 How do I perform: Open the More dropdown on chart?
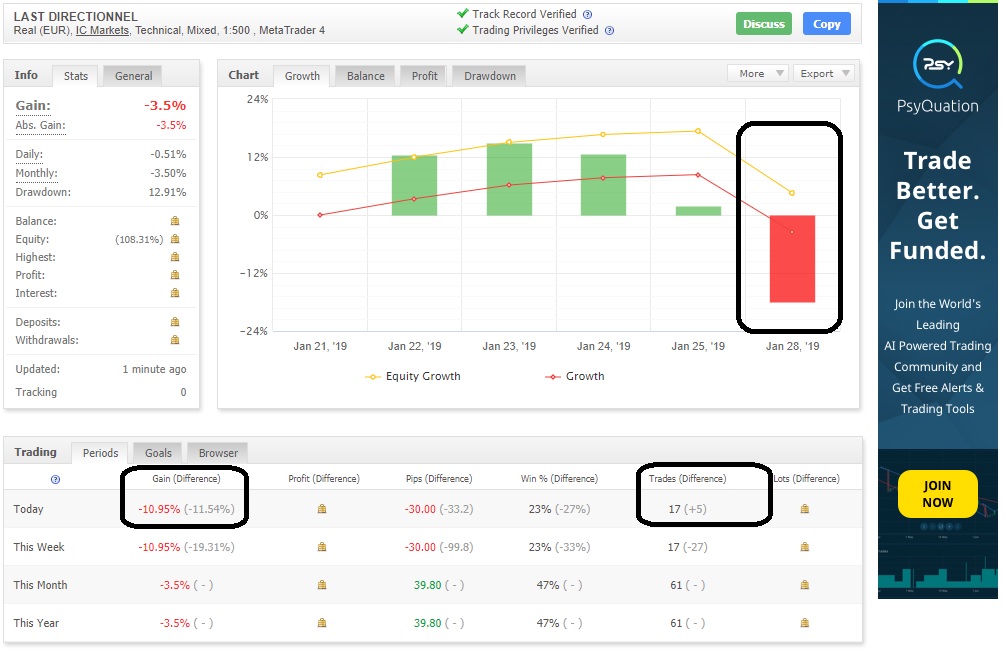point(758,74)
